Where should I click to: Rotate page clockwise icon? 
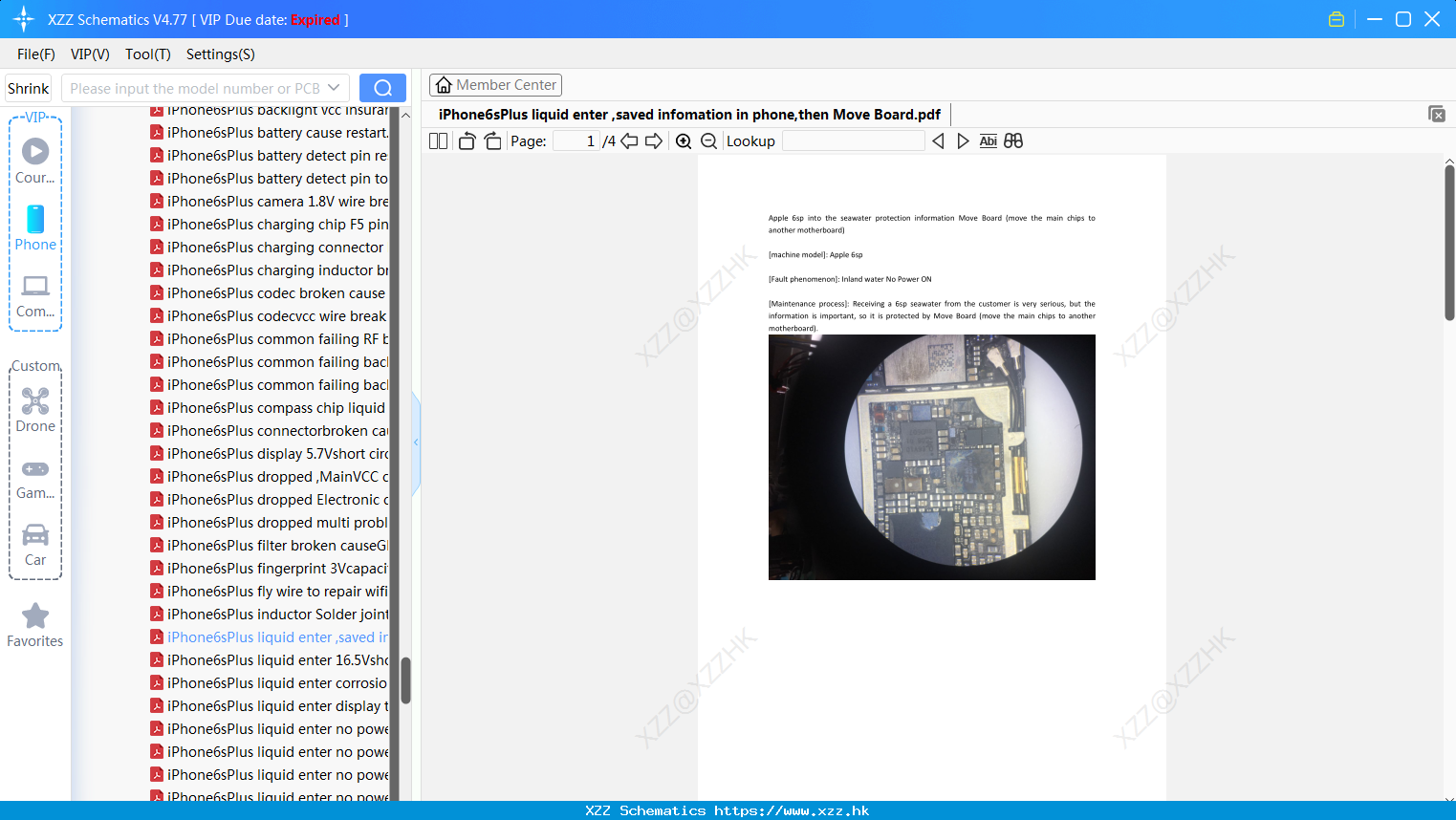(x=492, y=141)
